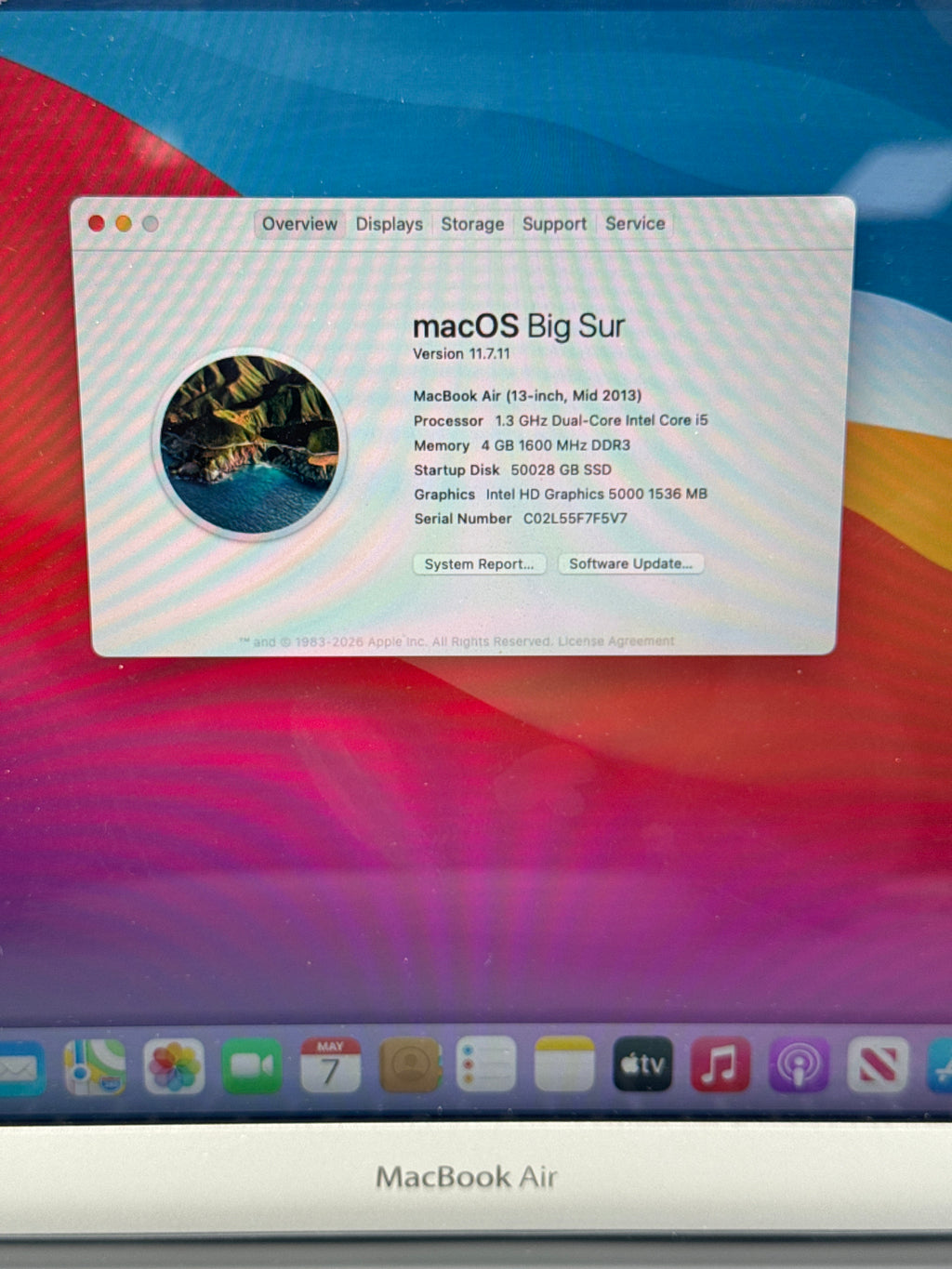Click the Version 11.7.11 text
The width and height of the screenshot is (952, 1269).
click(462, 354)
